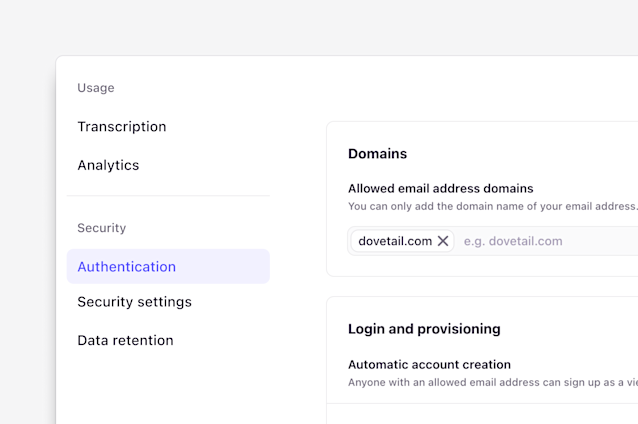
Task: Select the dovetail.com domain tag
Action: point(395,241)
